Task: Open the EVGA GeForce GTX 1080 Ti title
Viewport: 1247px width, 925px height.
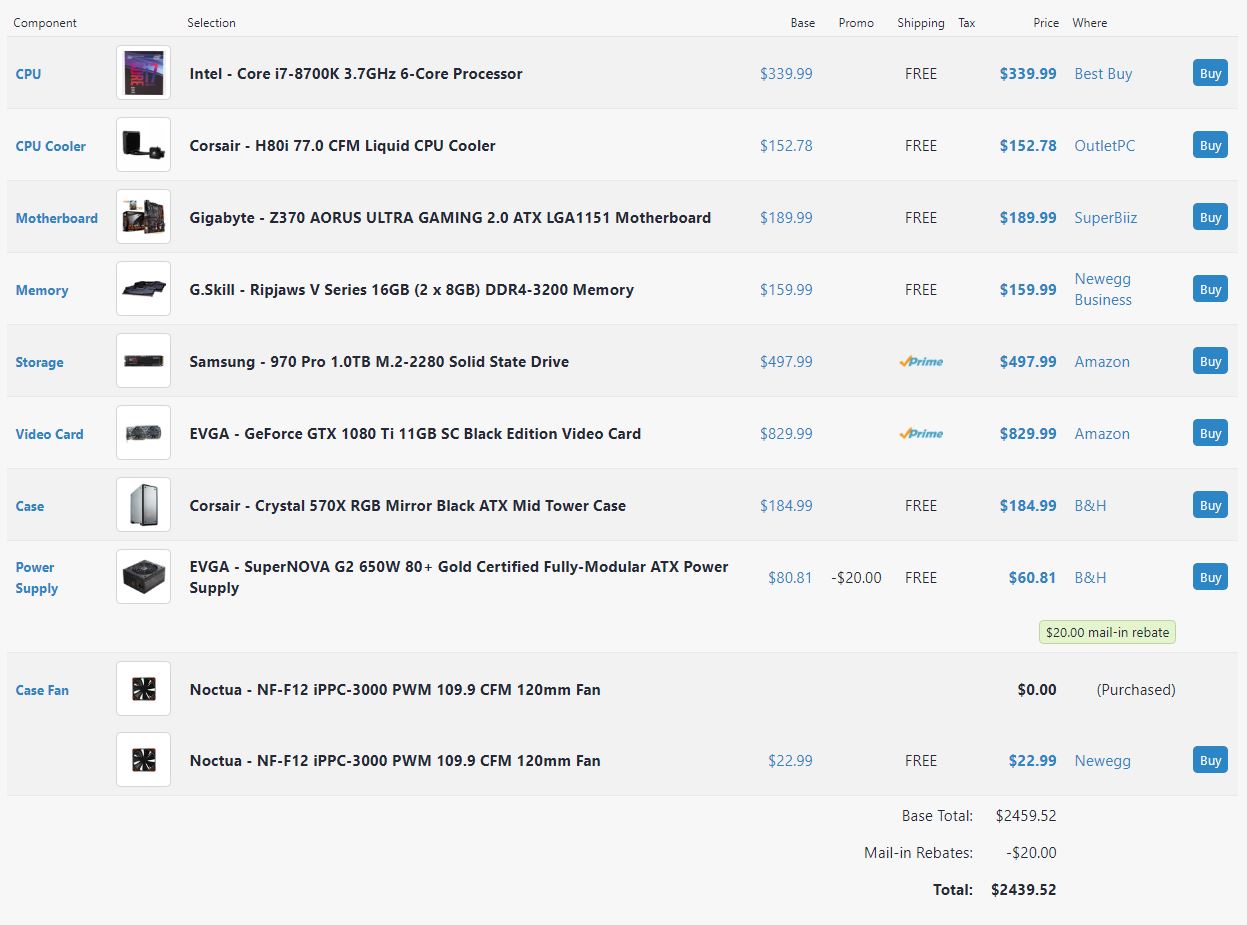Action: pos(415,433)
